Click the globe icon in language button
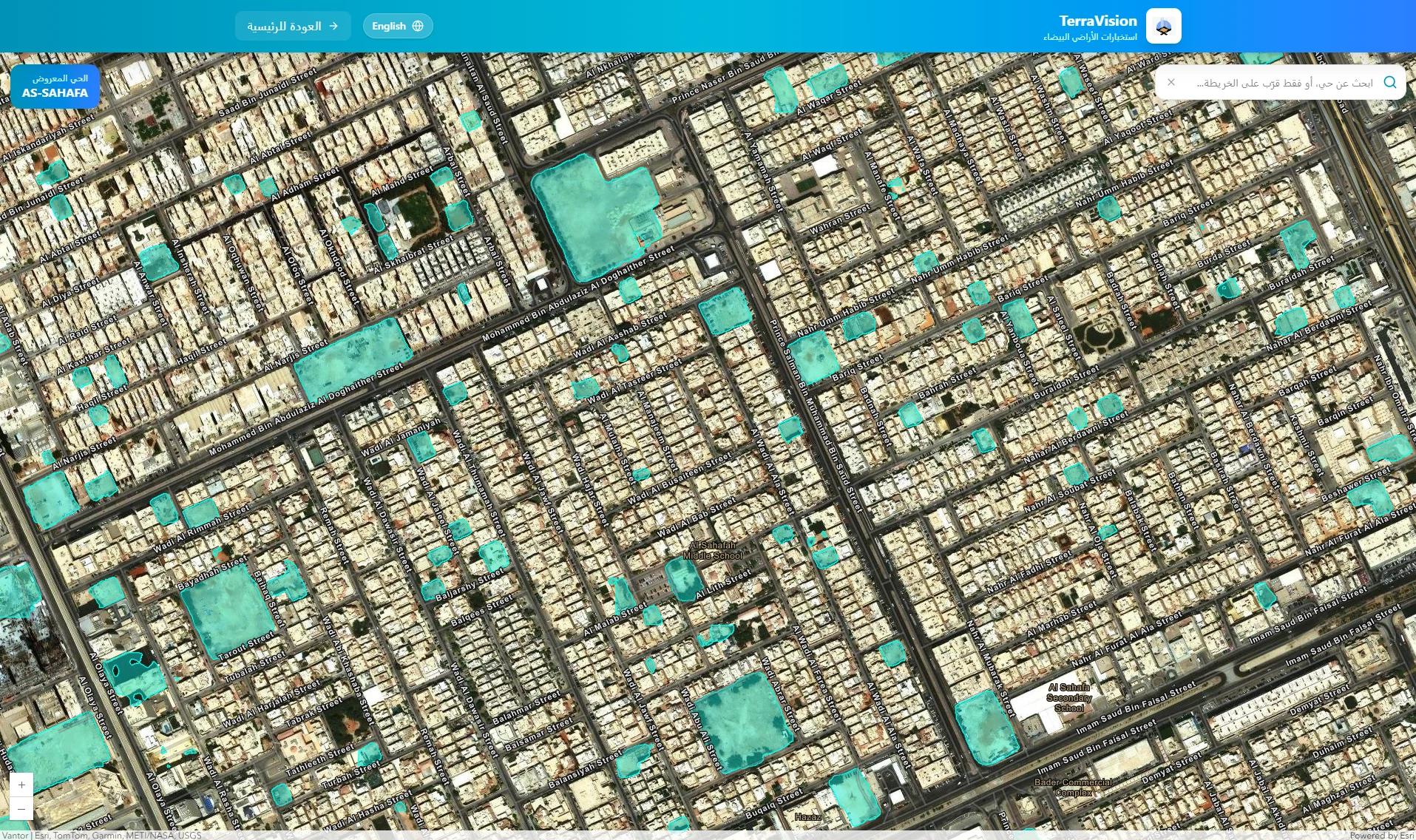 (418, 26)
